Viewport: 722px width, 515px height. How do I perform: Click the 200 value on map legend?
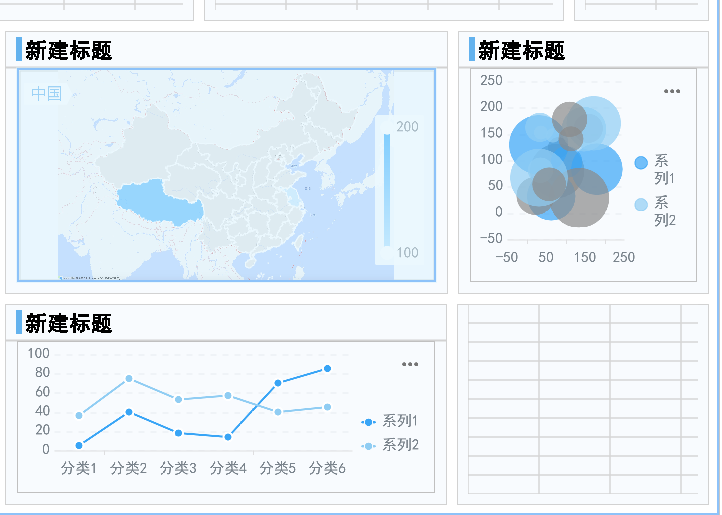pyautogui.click(x=407, y=126)
